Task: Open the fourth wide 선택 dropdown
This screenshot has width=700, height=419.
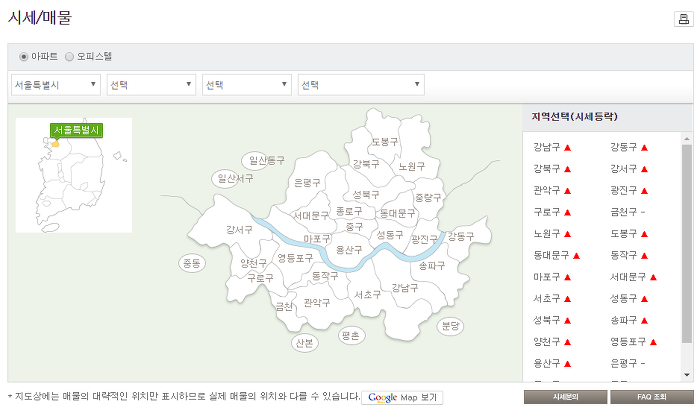Action: [x=361, y=85]
